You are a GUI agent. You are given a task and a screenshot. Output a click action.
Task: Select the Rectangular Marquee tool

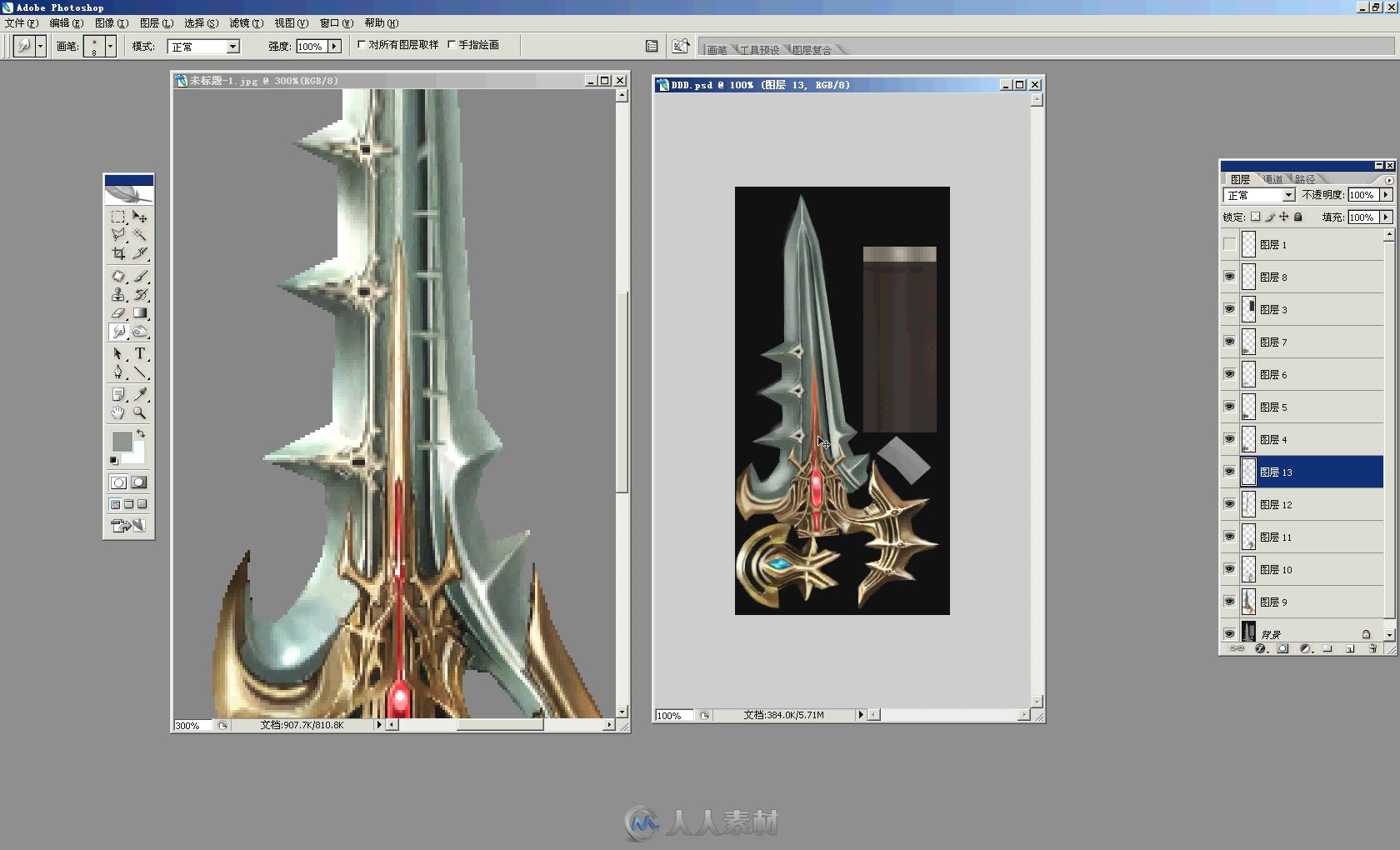coord(118,216)
